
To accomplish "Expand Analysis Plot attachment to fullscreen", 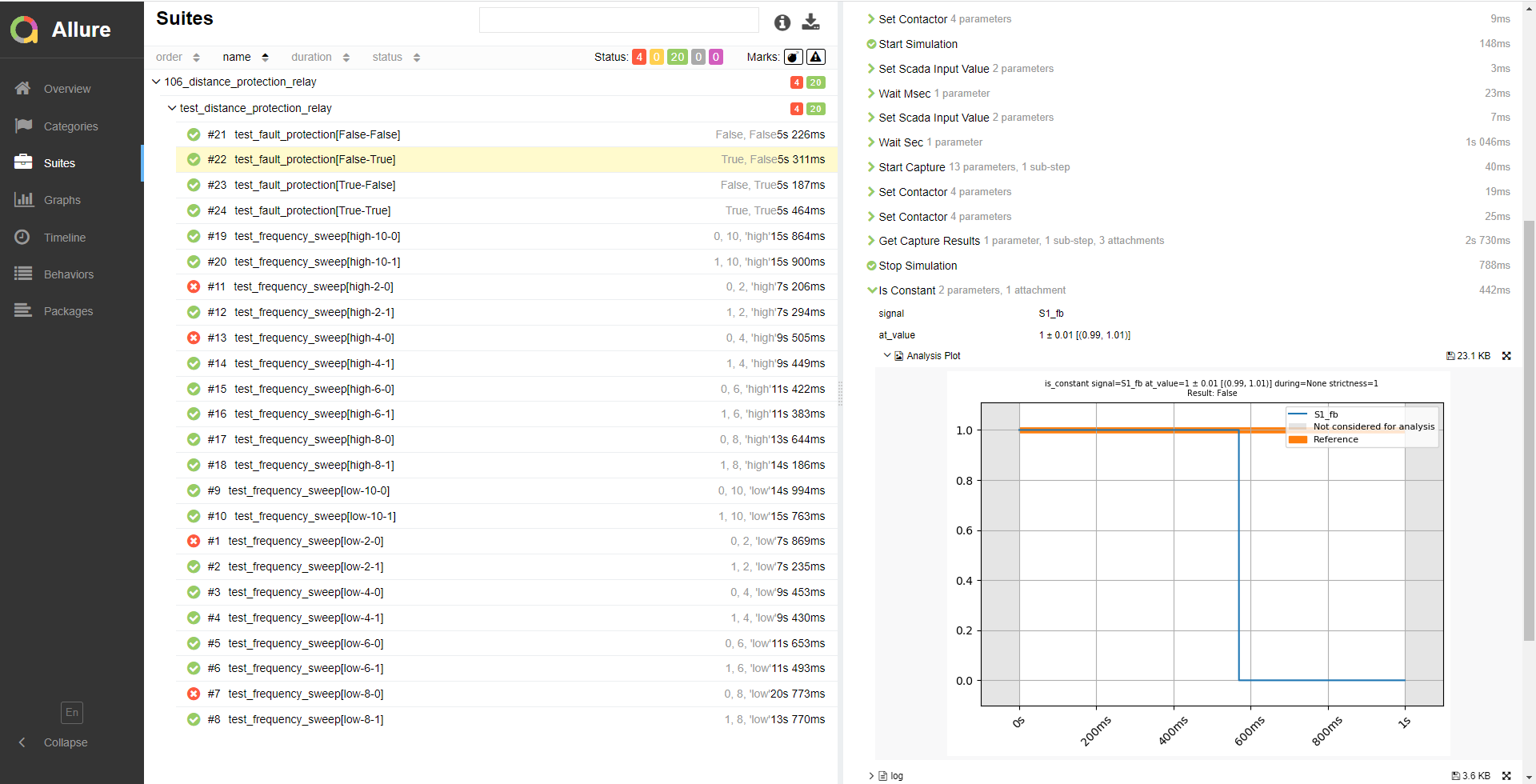I will pos(1506,356).
